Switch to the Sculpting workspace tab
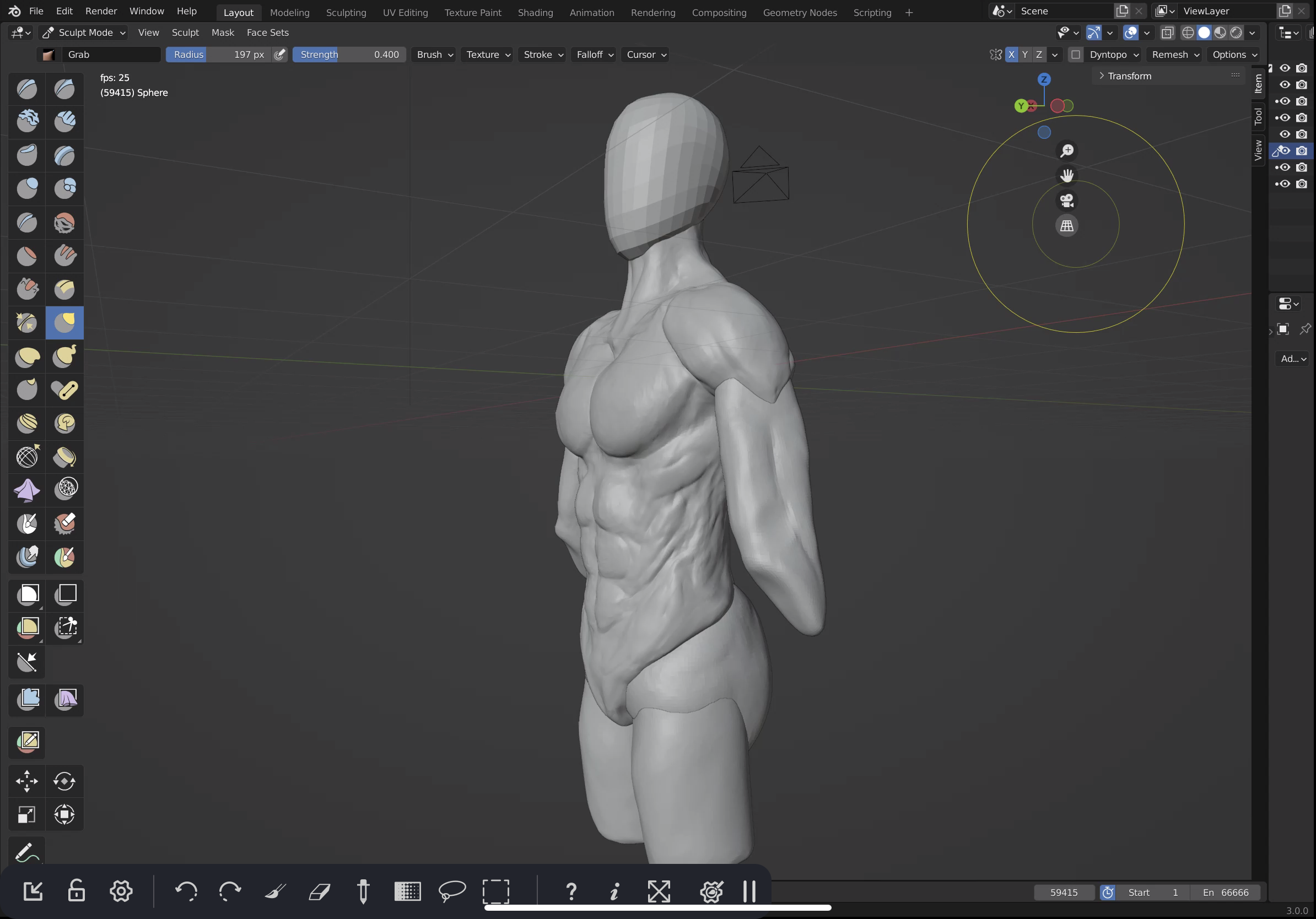Image resolution: width=1316 pixels, height=919 pixels. [346, 12]
